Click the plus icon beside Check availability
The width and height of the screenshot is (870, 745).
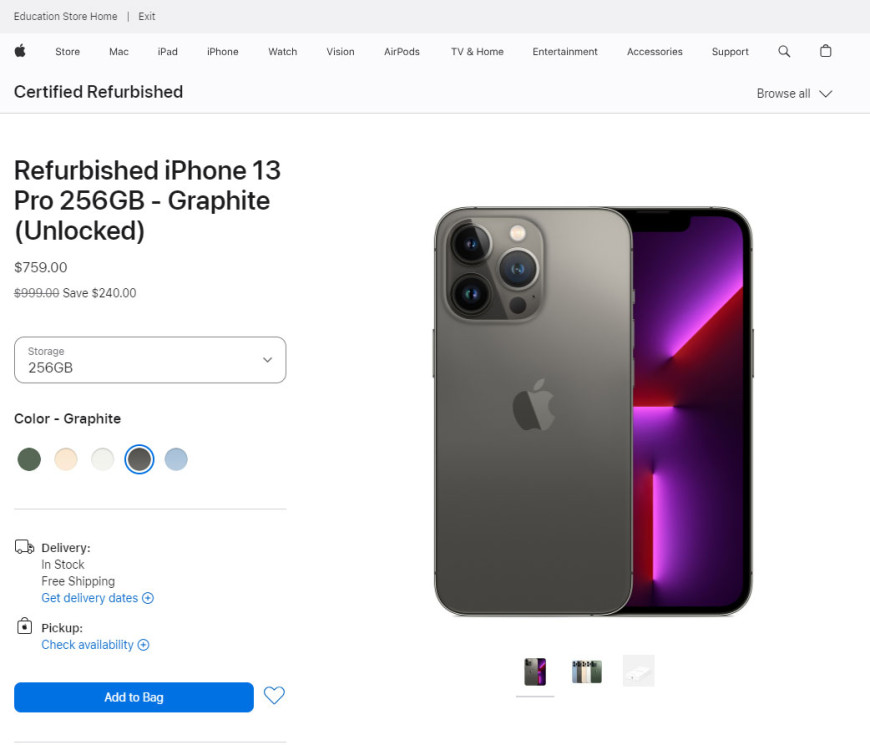point(143,645)
